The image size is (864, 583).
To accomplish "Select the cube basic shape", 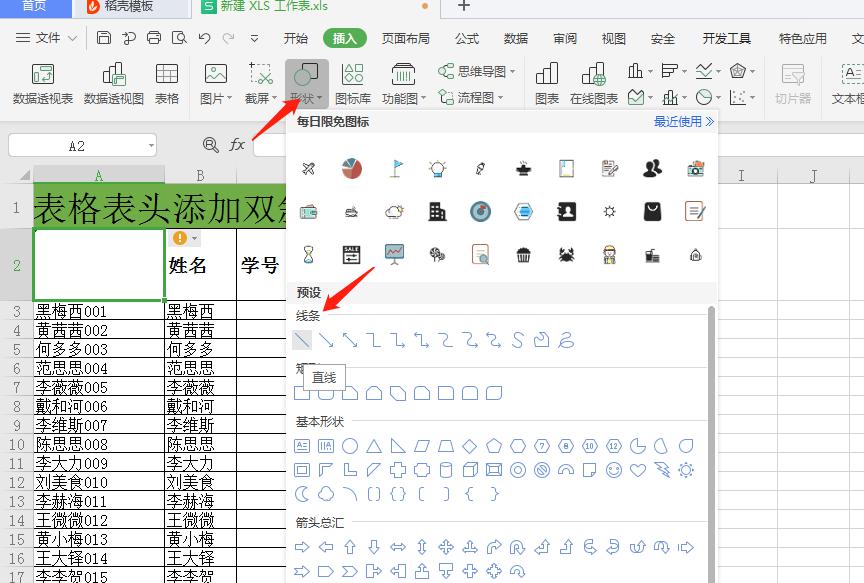I will 470,470.
